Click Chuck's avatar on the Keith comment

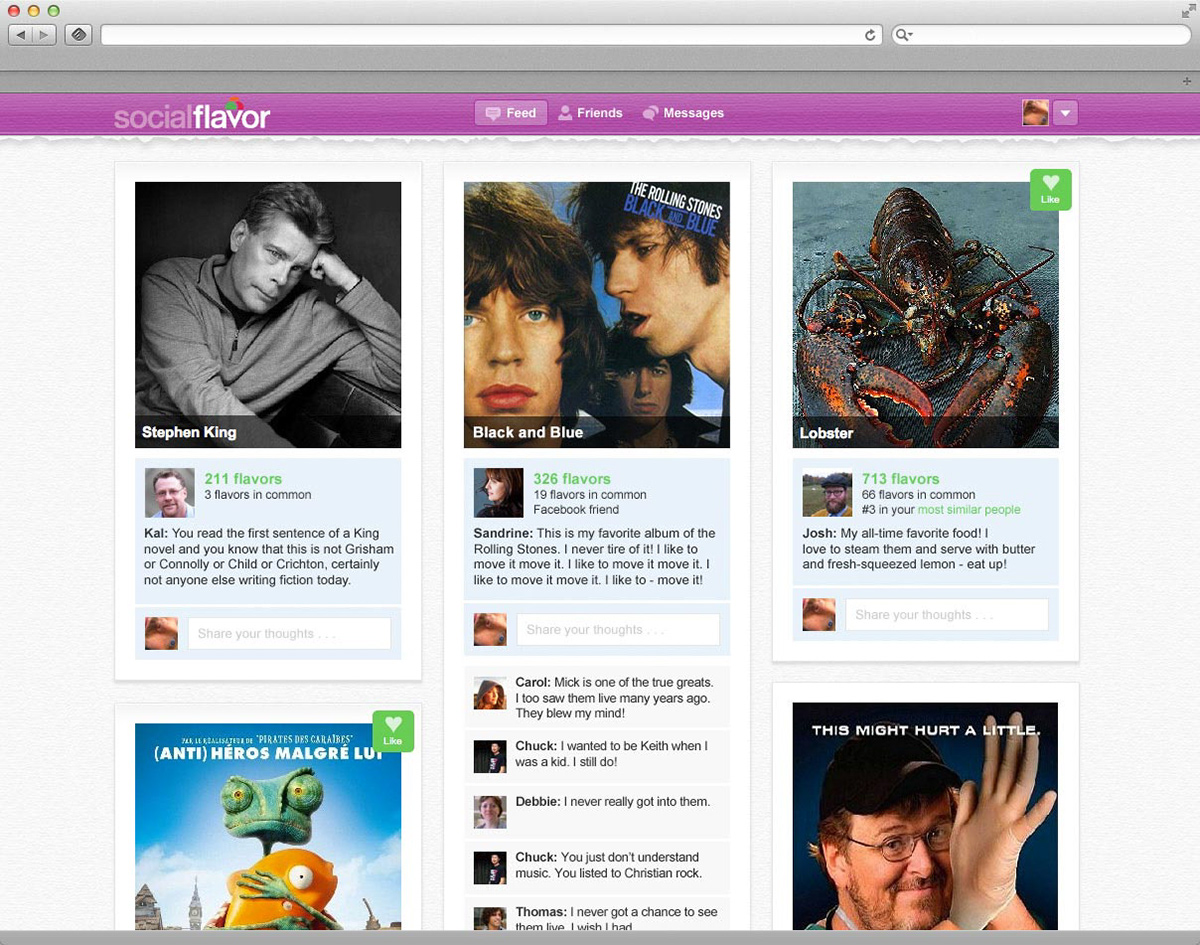(x=490, y=756)
